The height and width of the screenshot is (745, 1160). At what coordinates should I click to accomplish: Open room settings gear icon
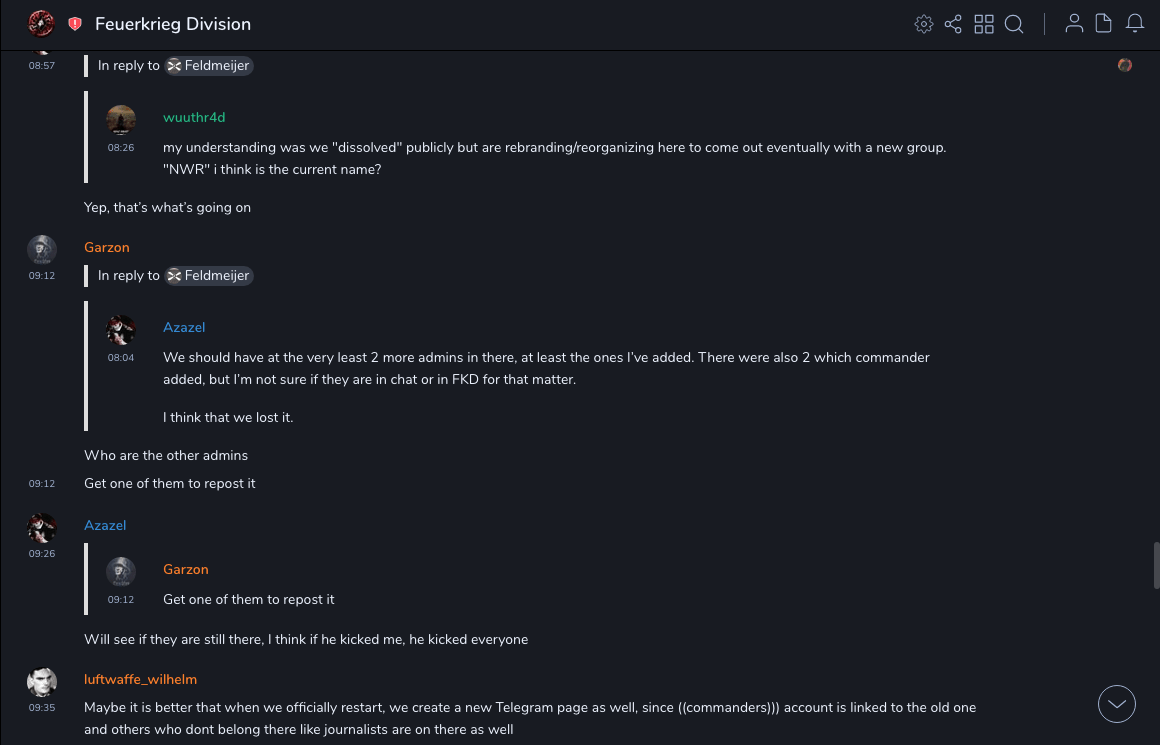924,24
